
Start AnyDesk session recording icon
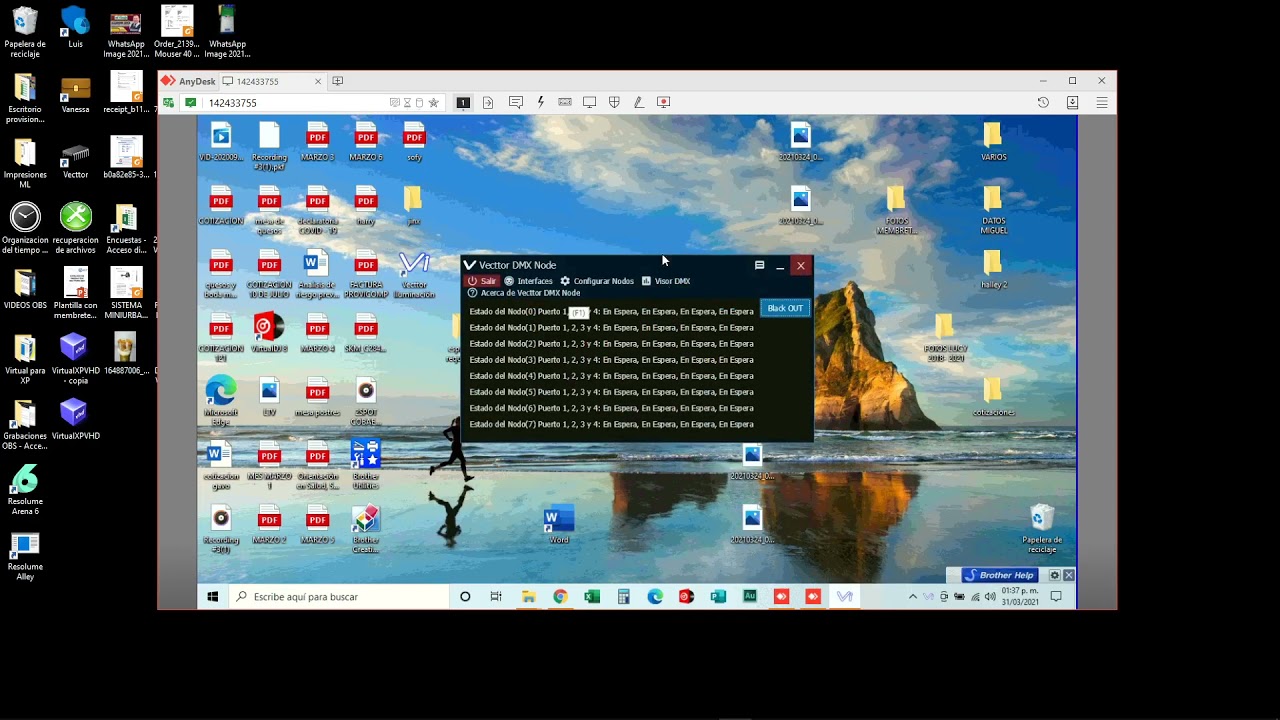[x=663, y=102]
